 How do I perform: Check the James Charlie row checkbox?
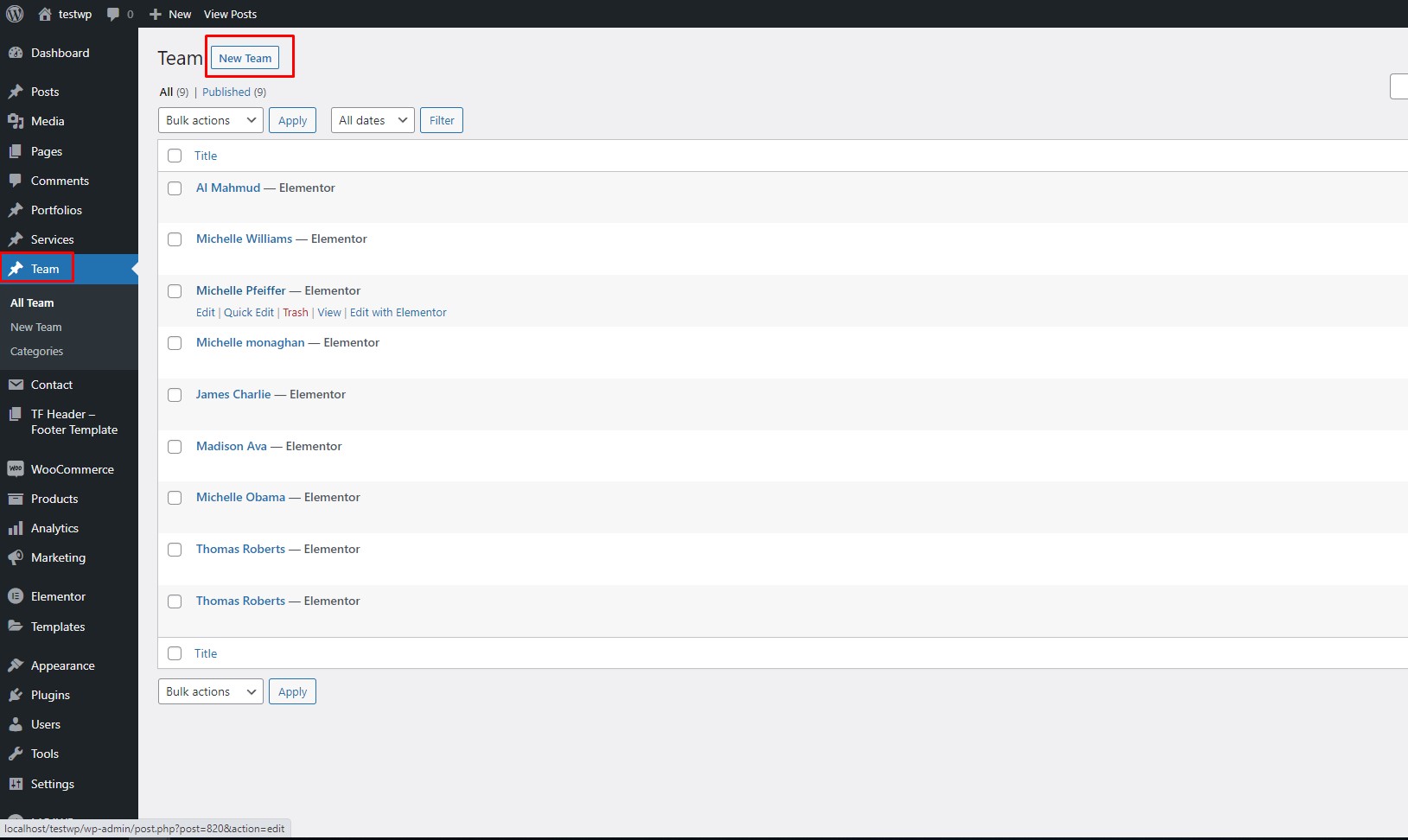tap(175, 395)
